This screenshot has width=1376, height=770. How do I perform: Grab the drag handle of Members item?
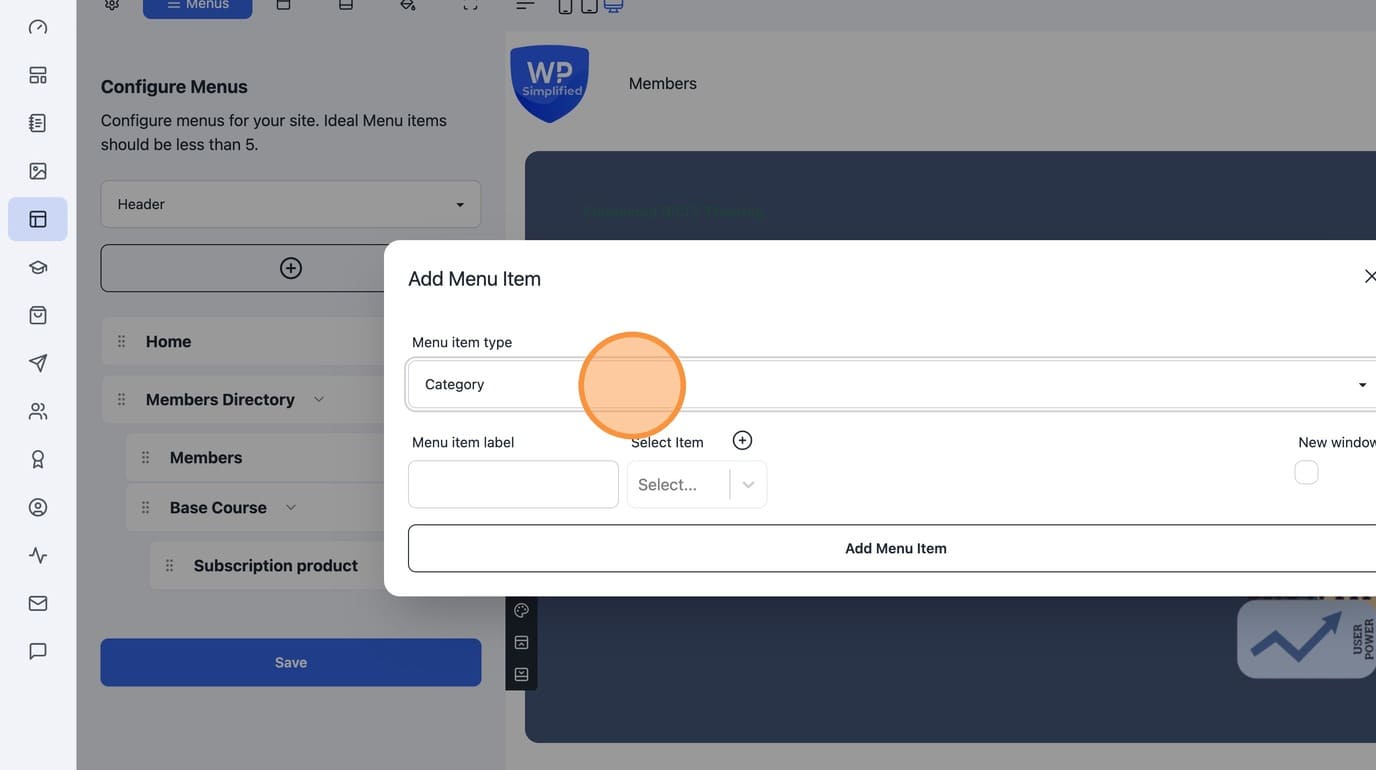145,457
